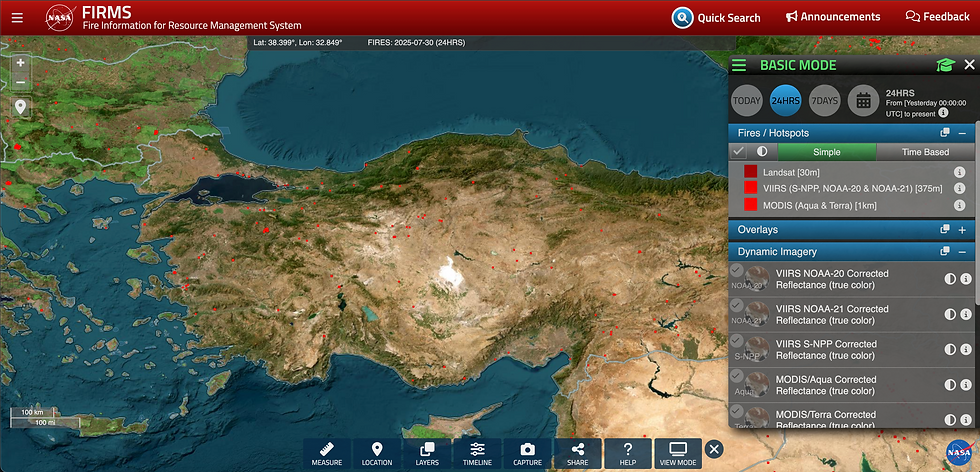Adjust opacity for VIIRS S-NPP imagery
The height and width of the screenshot is (472, 980).
pyautogui.click(x=950, y=349)
